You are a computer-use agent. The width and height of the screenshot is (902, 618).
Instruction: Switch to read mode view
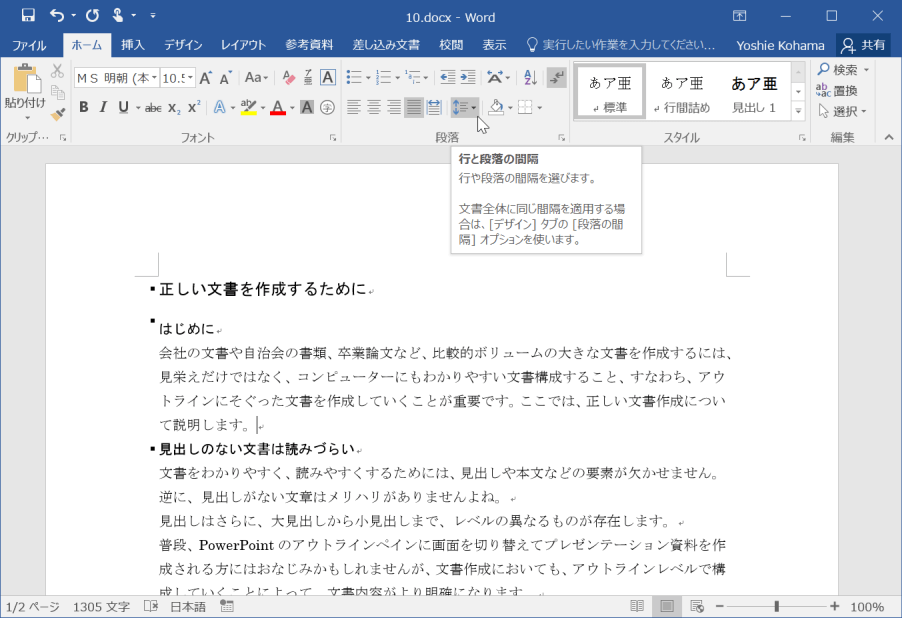pyautogui.click(x=637, y=606)
